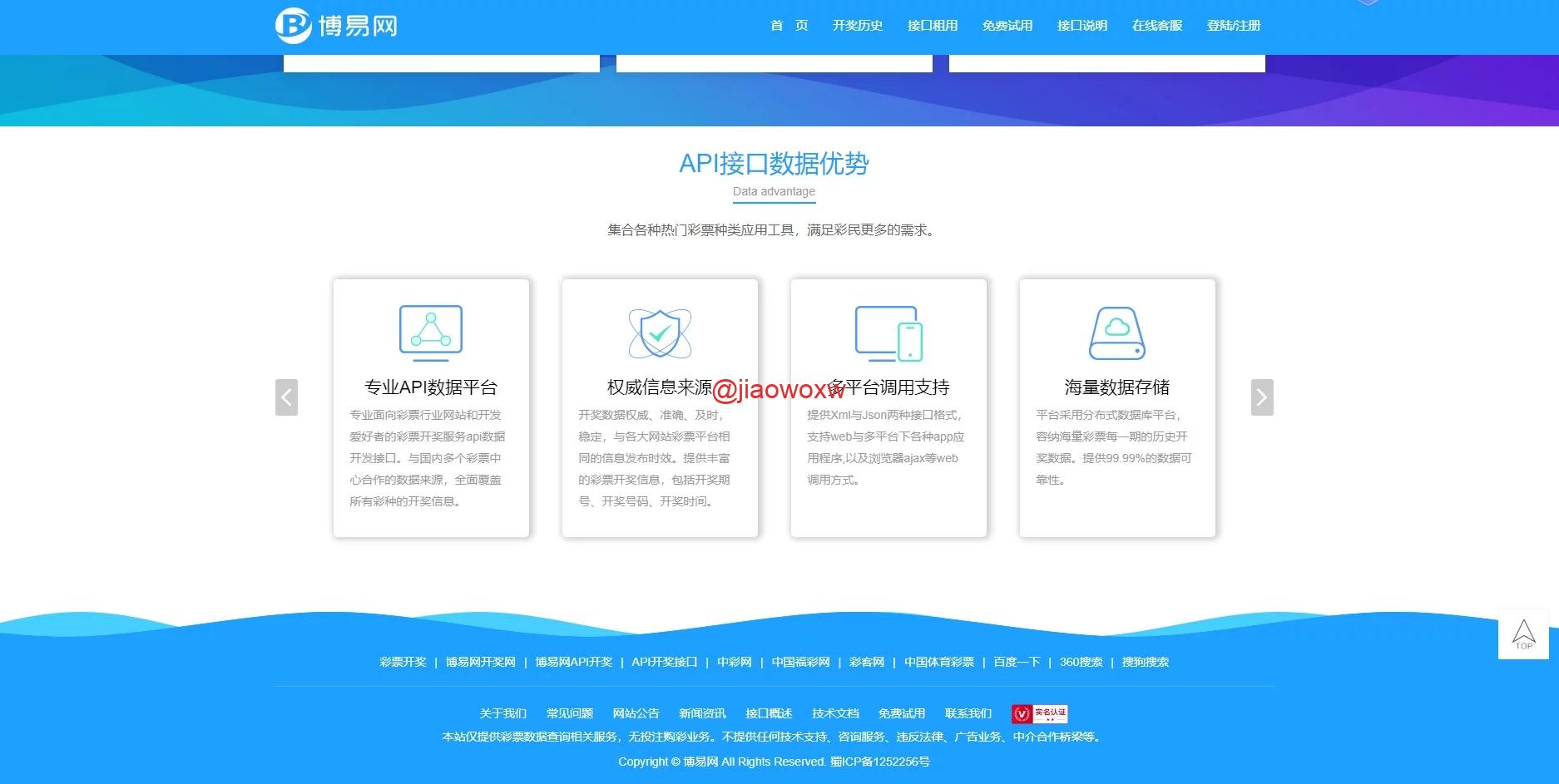Click the next carousel arrow

pos(1262,397)
